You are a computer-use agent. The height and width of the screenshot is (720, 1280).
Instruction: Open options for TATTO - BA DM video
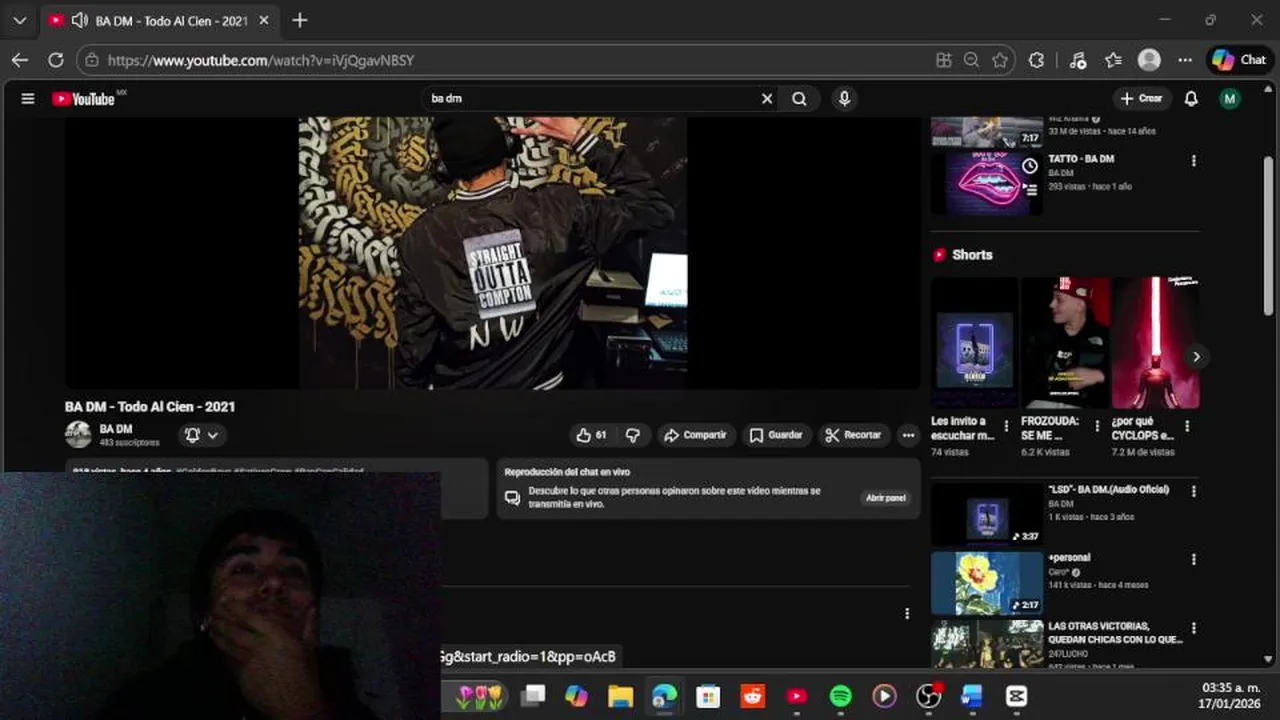[x=1193, y=161]
